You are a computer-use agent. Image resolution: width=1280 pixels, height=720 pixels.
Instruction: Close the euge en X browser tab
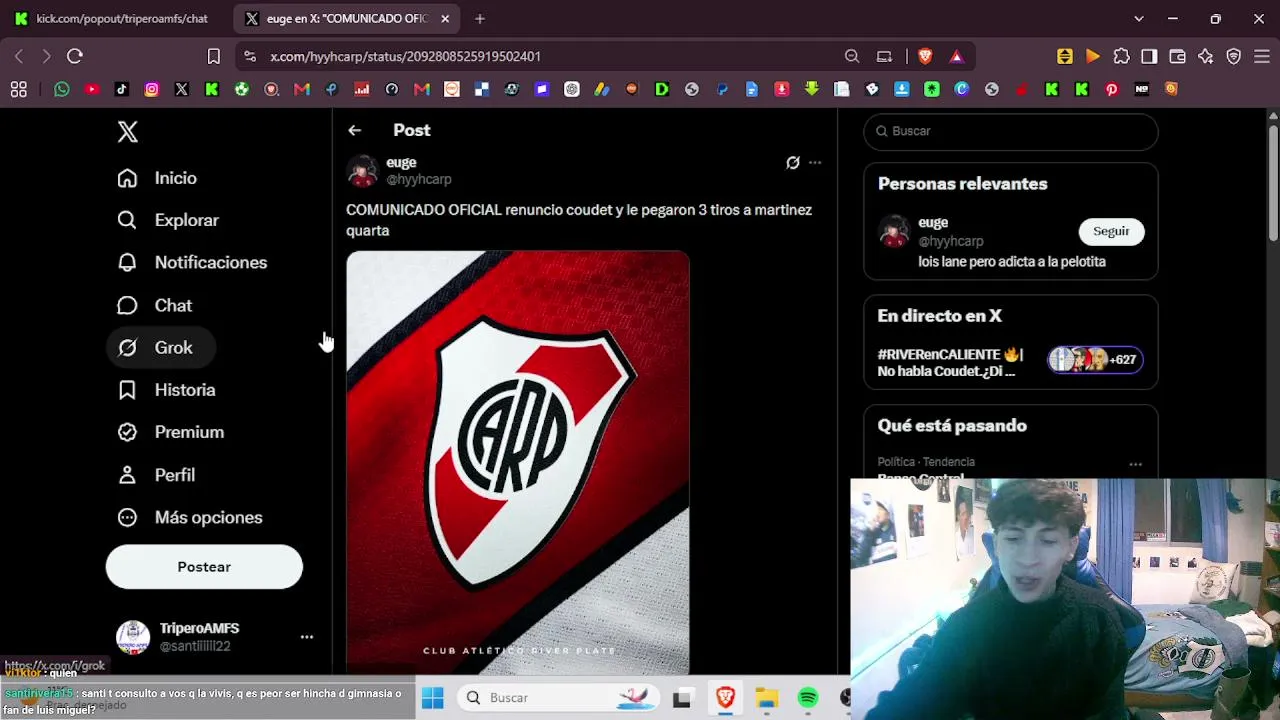pyautogui.click(x=445, y=18)
